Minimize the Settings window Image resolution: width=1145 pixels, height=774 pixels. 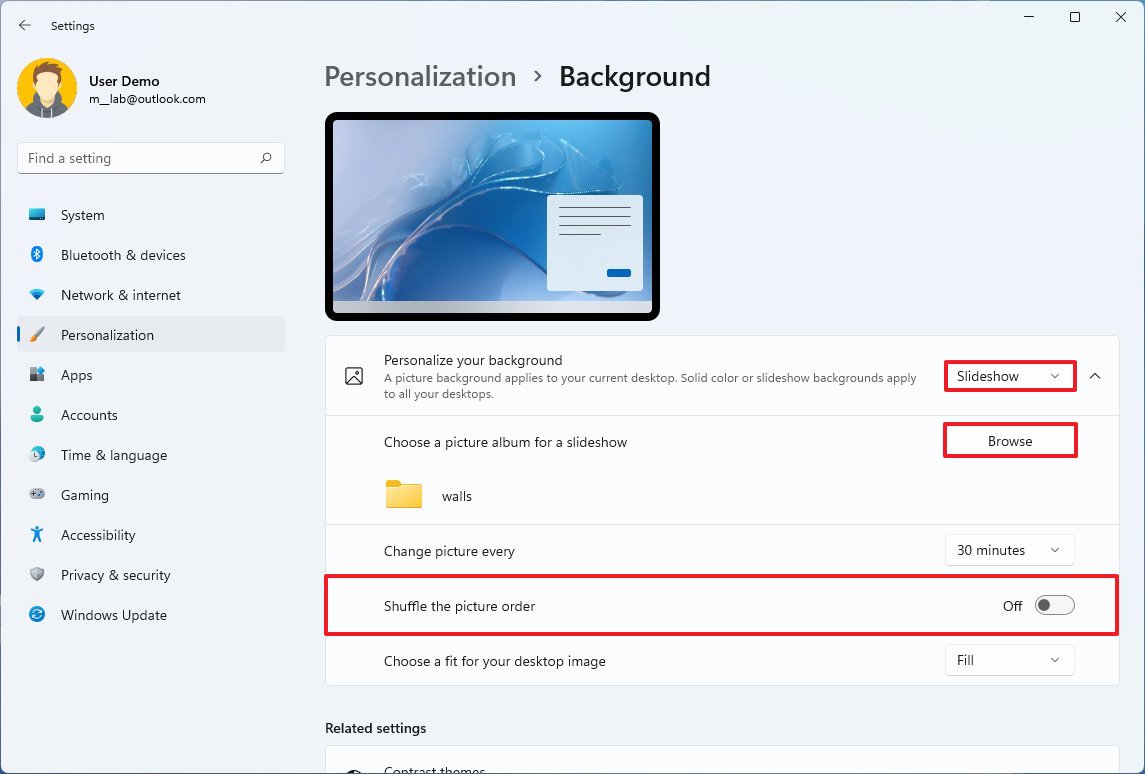pos(1029,17)
